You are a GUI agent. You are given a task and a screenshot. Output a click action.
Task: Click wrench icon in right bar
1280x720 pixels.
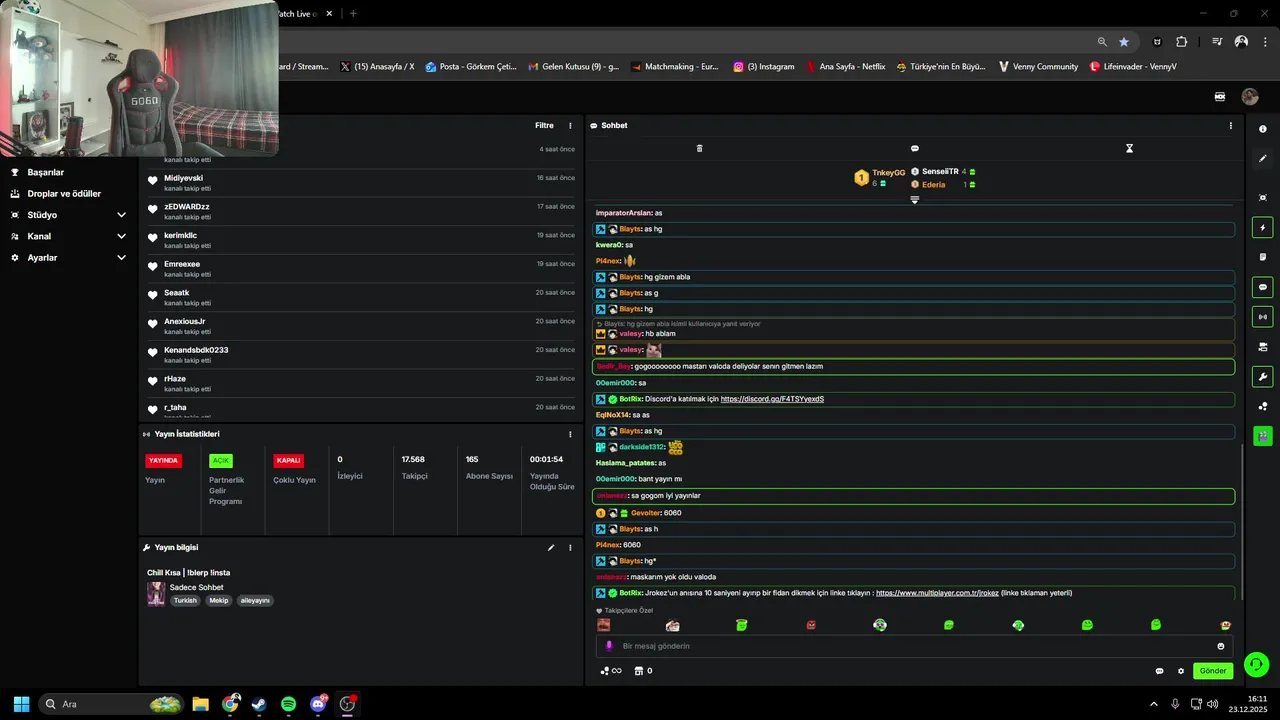click(x=1263, y=377)
